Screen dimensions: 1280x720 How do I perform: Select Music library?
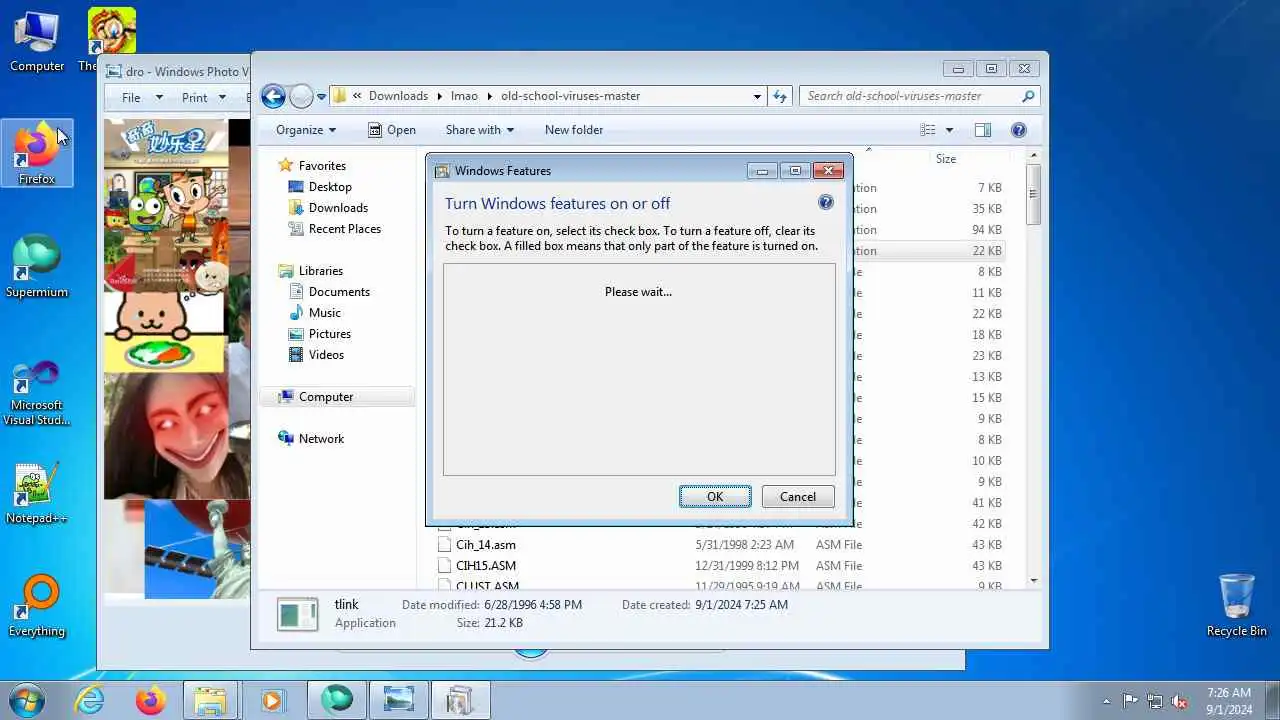[x=325, y=313]
